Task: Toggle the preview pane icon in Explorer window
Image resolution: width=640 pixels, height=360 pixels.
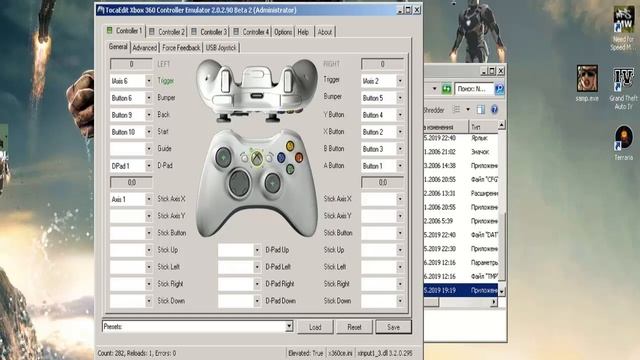Action: [x=481, y=110]
